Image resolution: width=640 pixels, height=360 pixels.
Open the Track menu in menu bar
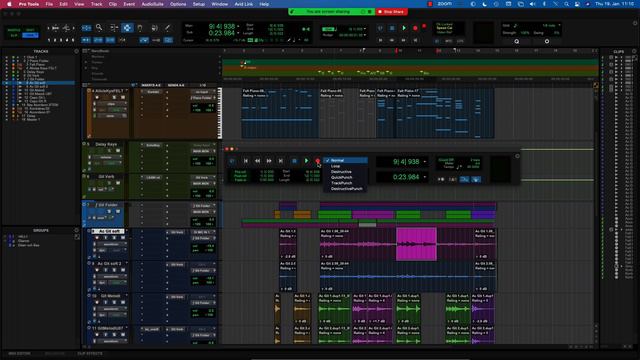96,4
